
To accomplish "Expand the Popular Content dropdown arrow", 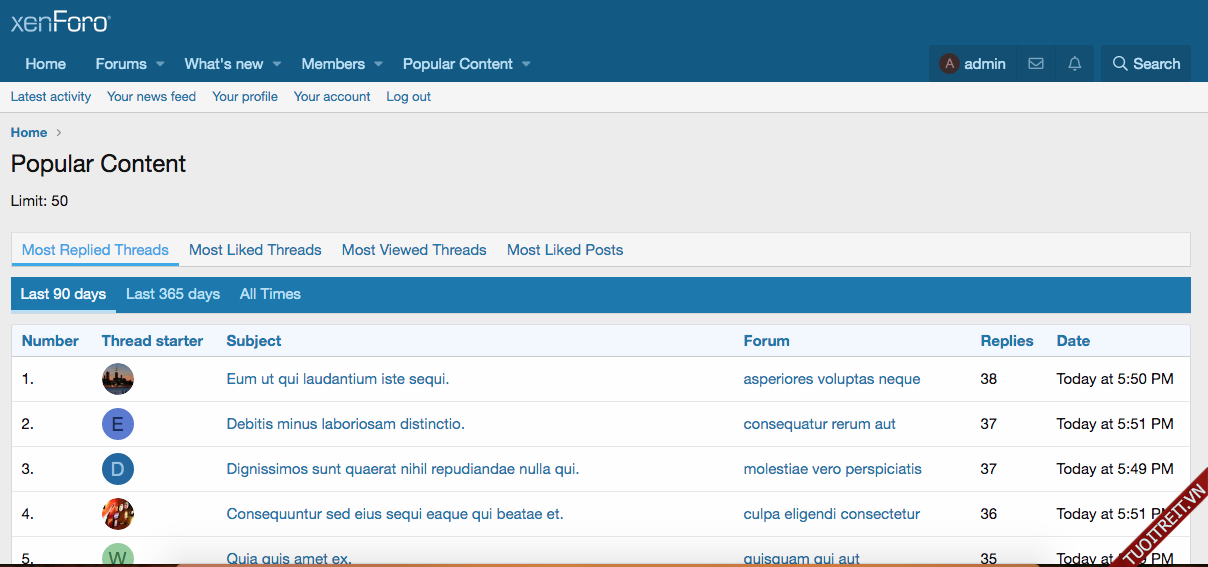I will coord(526,64).
